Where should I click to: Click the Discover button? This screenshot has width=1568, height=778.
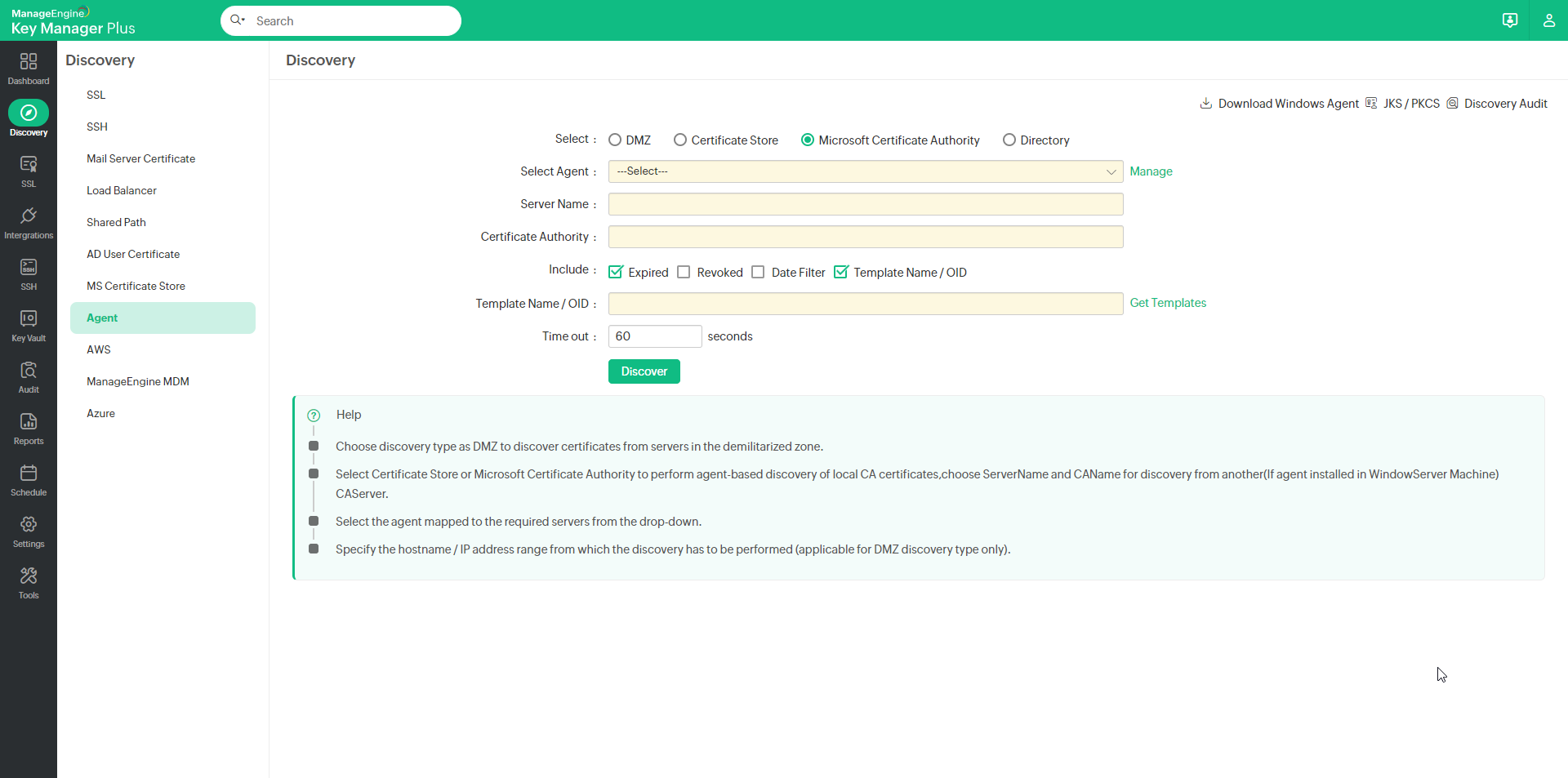pos(644,371)
